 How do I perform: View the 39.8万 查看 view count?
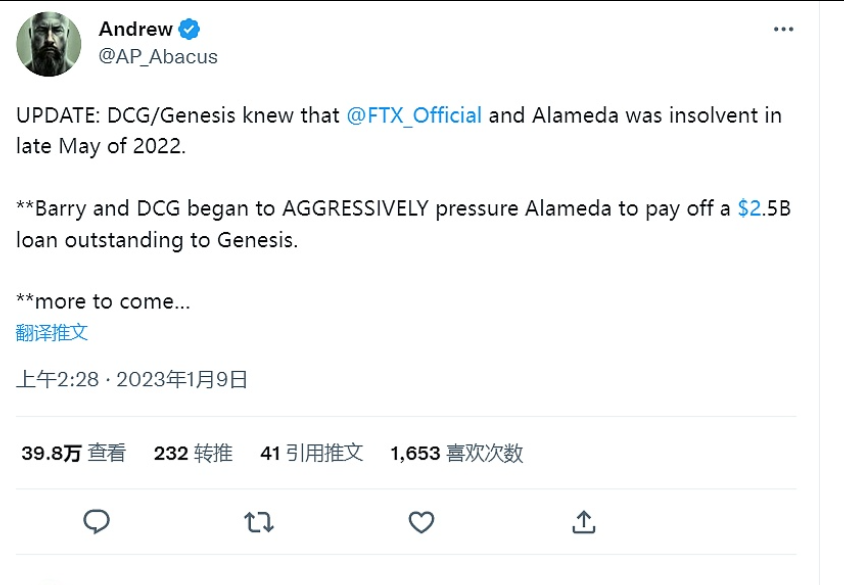[x=74, y=453]
